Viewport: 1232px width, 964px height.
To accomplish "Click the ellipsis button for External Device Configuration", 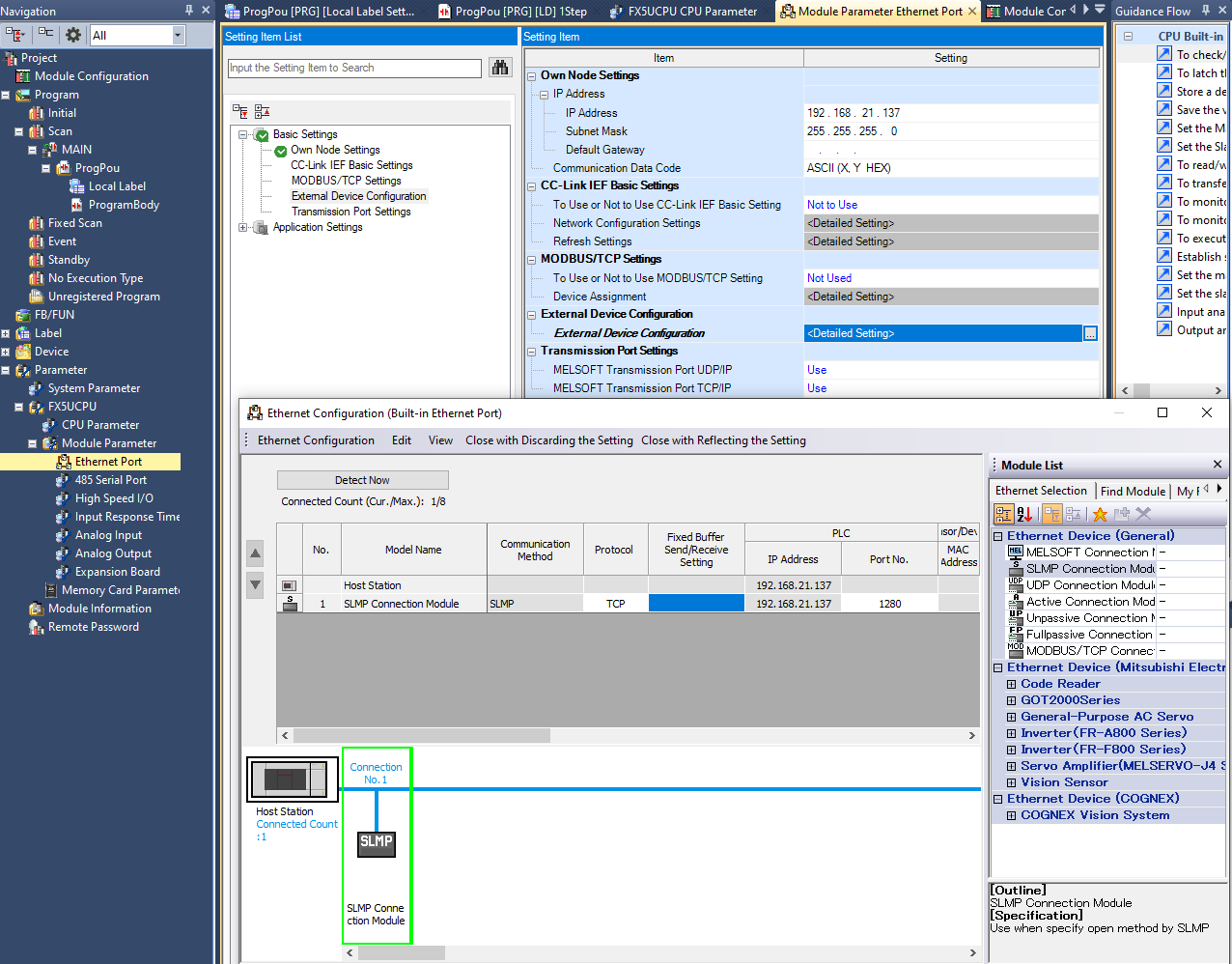I will coord(1090,333).
